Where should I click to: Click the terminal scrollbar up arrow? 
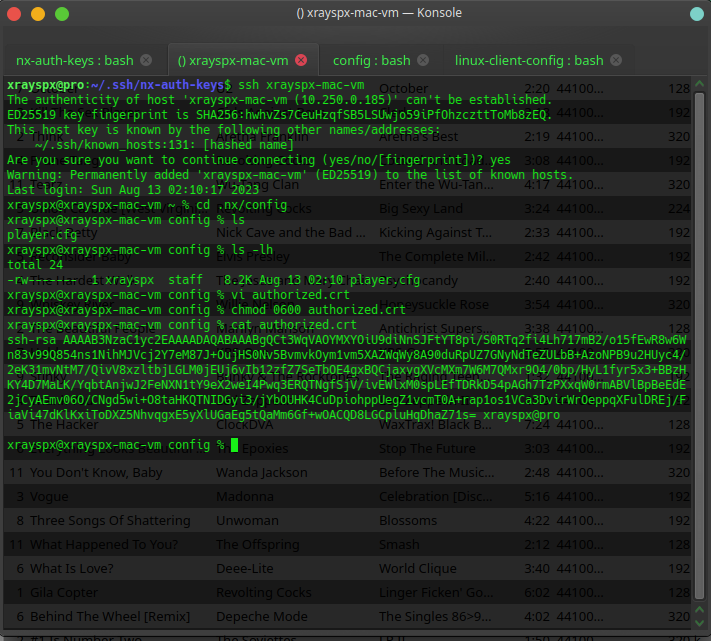click(x=700, y=84)
